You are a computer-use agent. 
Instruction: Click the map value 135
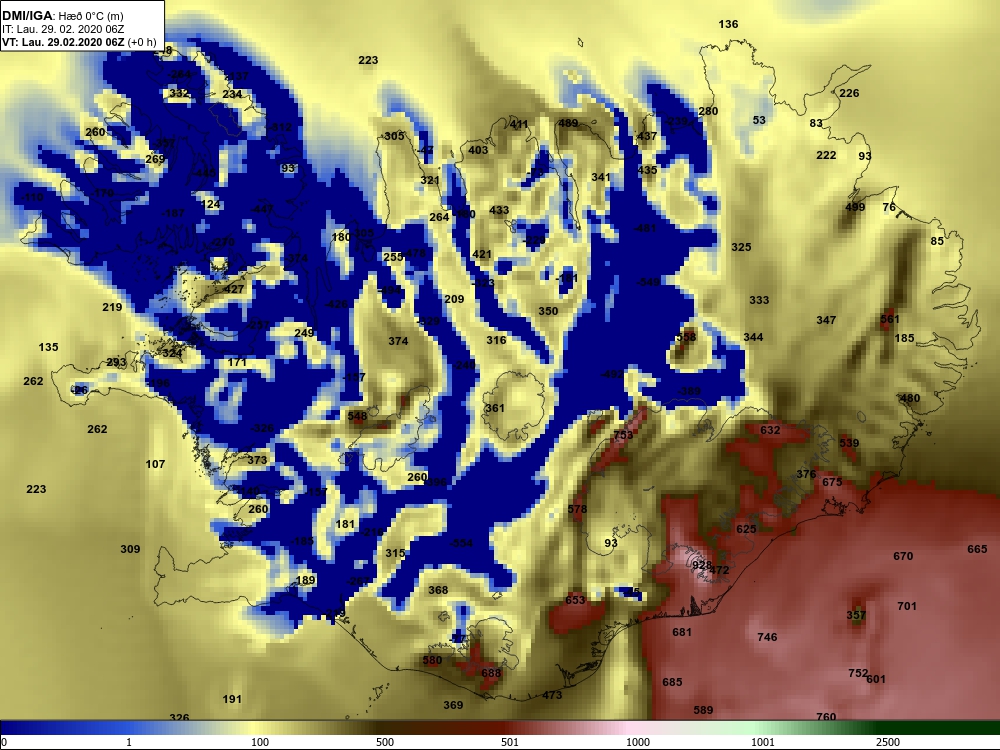coord(48,347)
